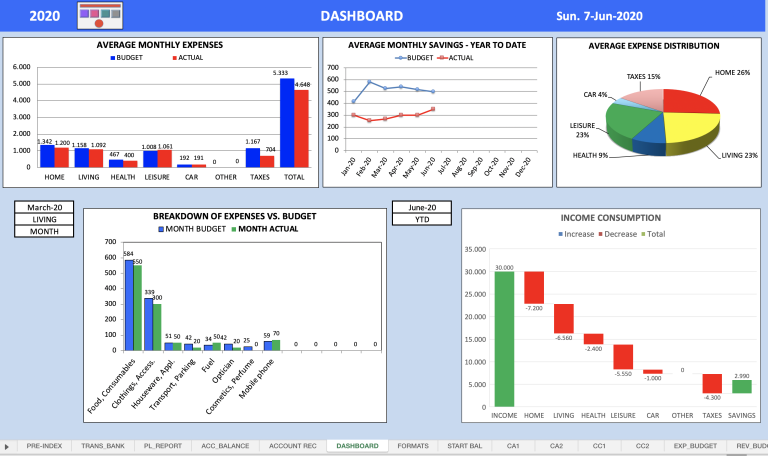Click the MONTH cell below LIVING

click(44, 231)
